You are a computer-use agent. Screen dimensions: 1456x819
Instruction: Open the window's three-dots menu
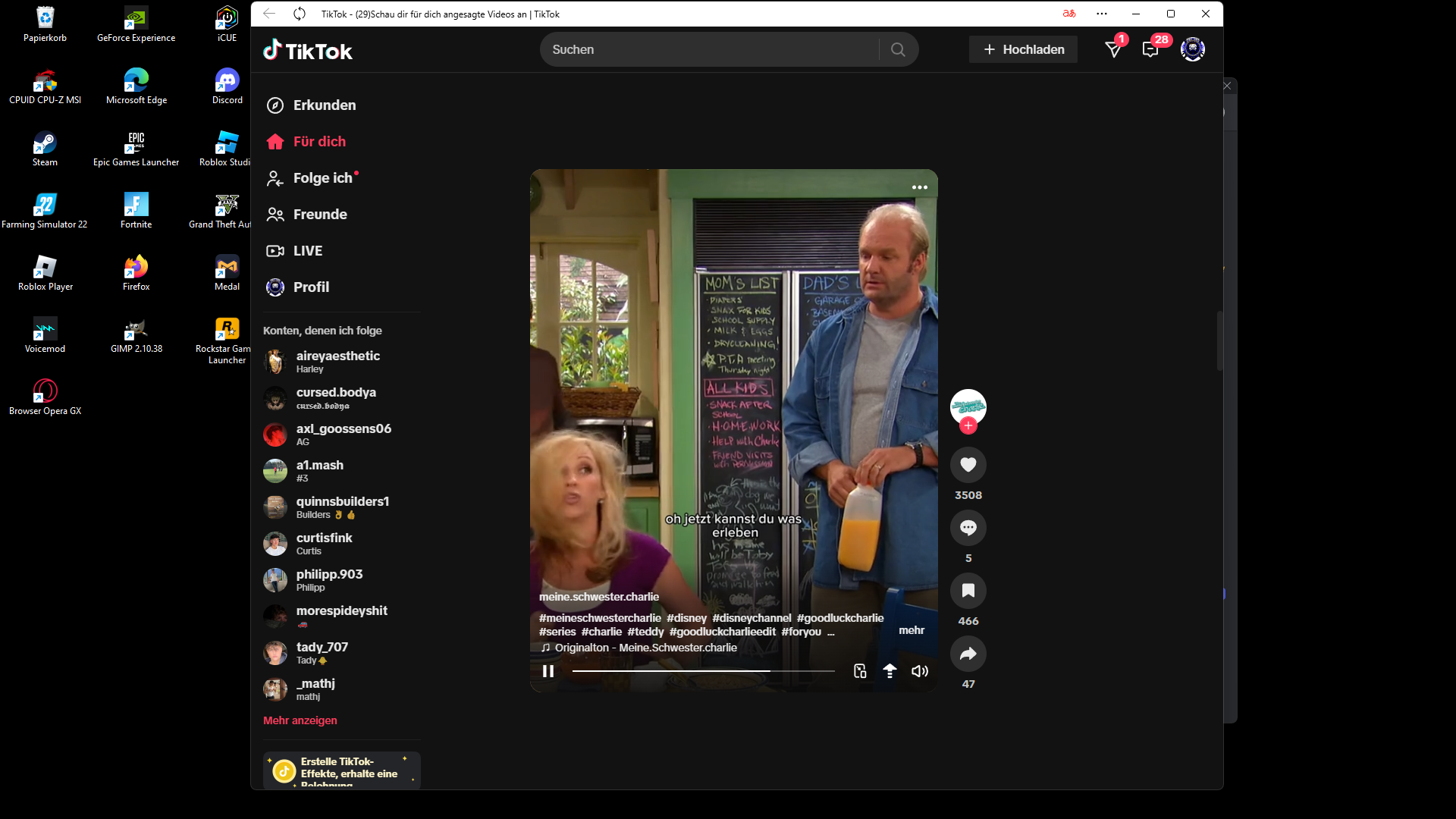[1102, 14]
